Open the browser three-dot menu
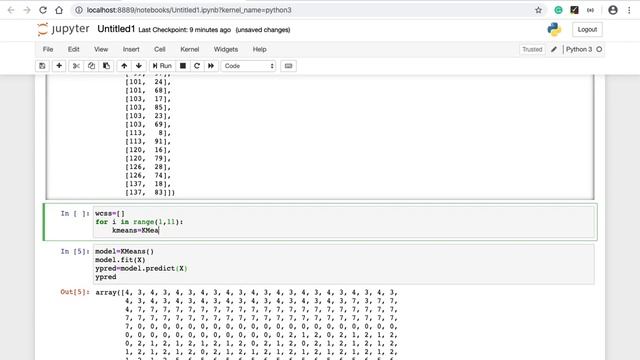This screenshot has height=360, width=640. tap(629, 10)
